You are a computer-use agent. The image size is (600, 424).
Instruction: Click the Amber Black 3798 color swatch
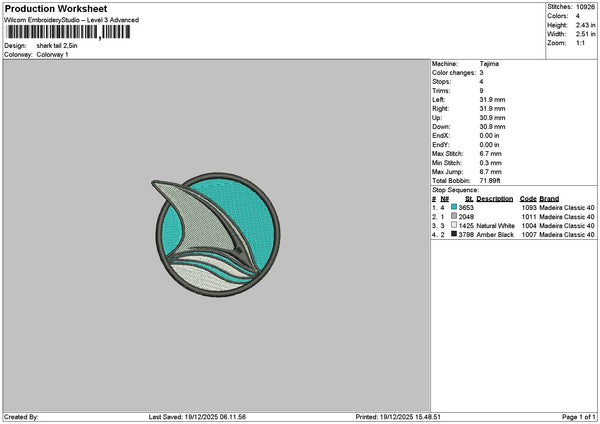pos(454,234)
